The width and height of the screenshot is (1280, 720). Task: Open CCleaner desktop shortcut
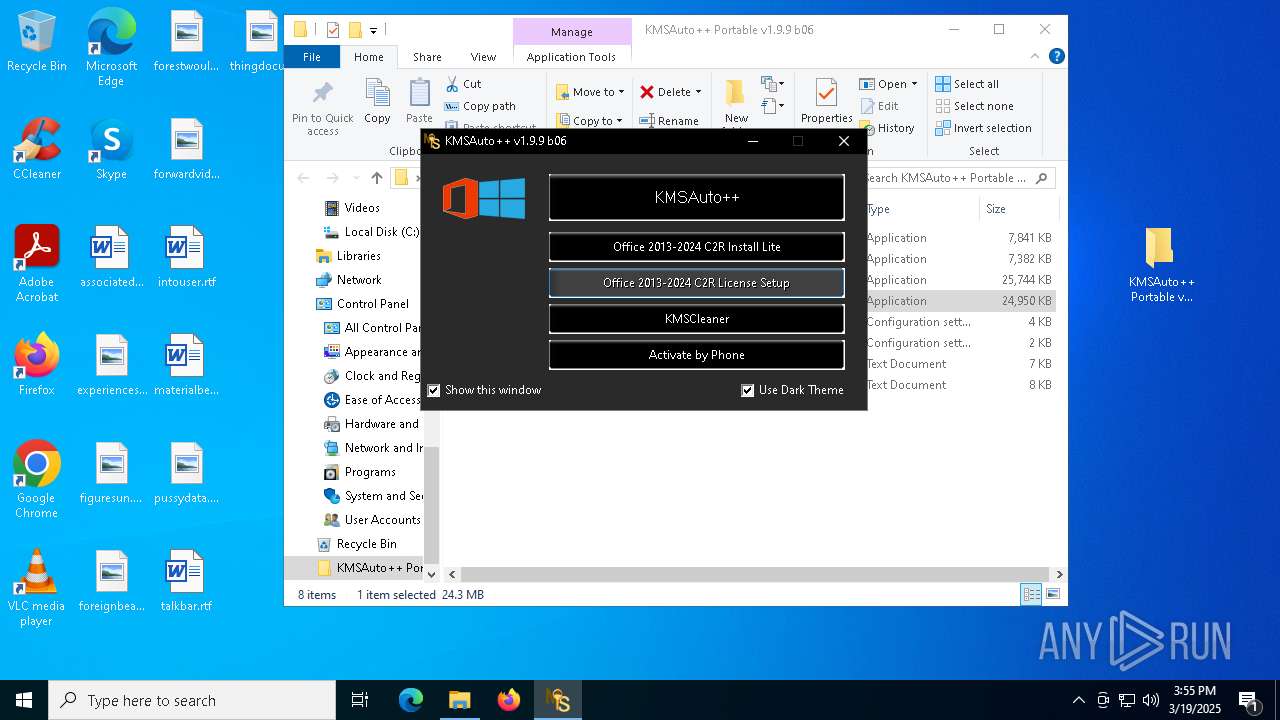tap(37, 149)
